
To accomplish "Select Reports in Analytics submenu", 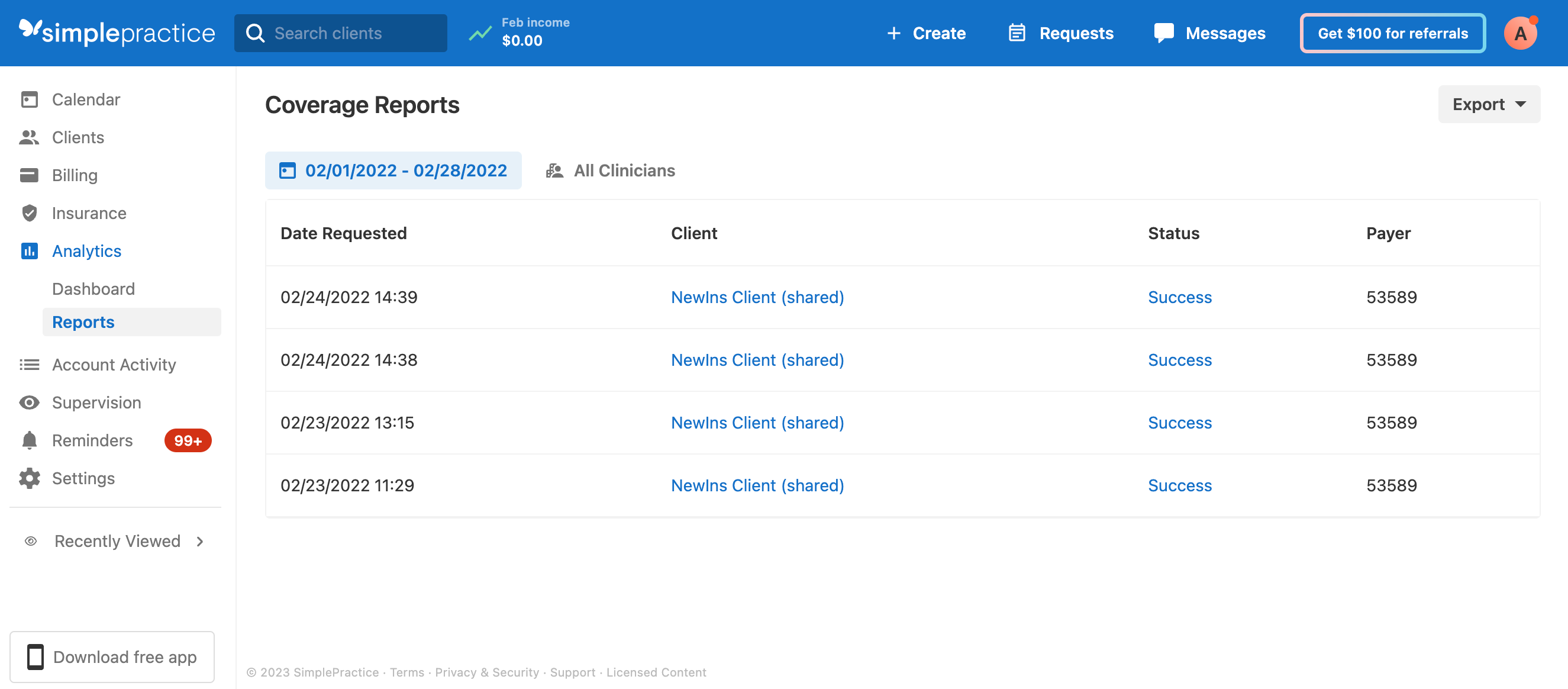I will tap(83, 321).
